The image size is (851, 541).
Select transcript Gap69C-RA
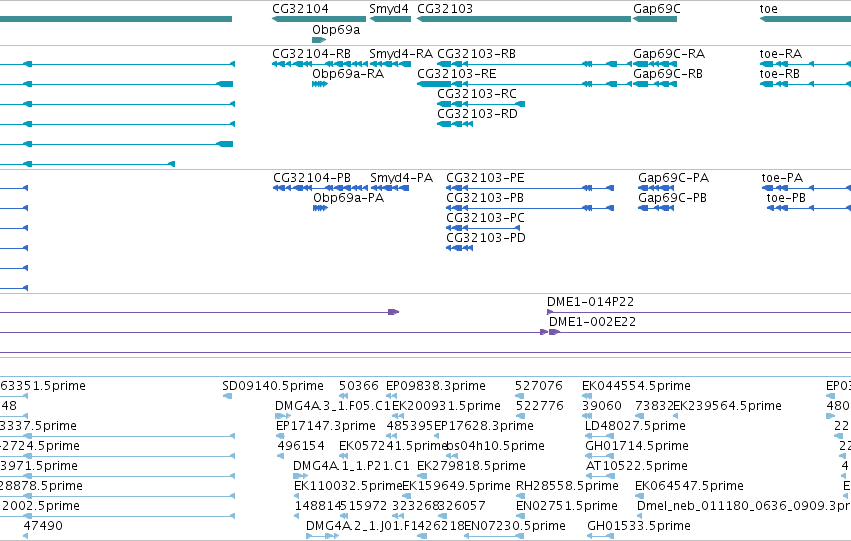(669, 54)
